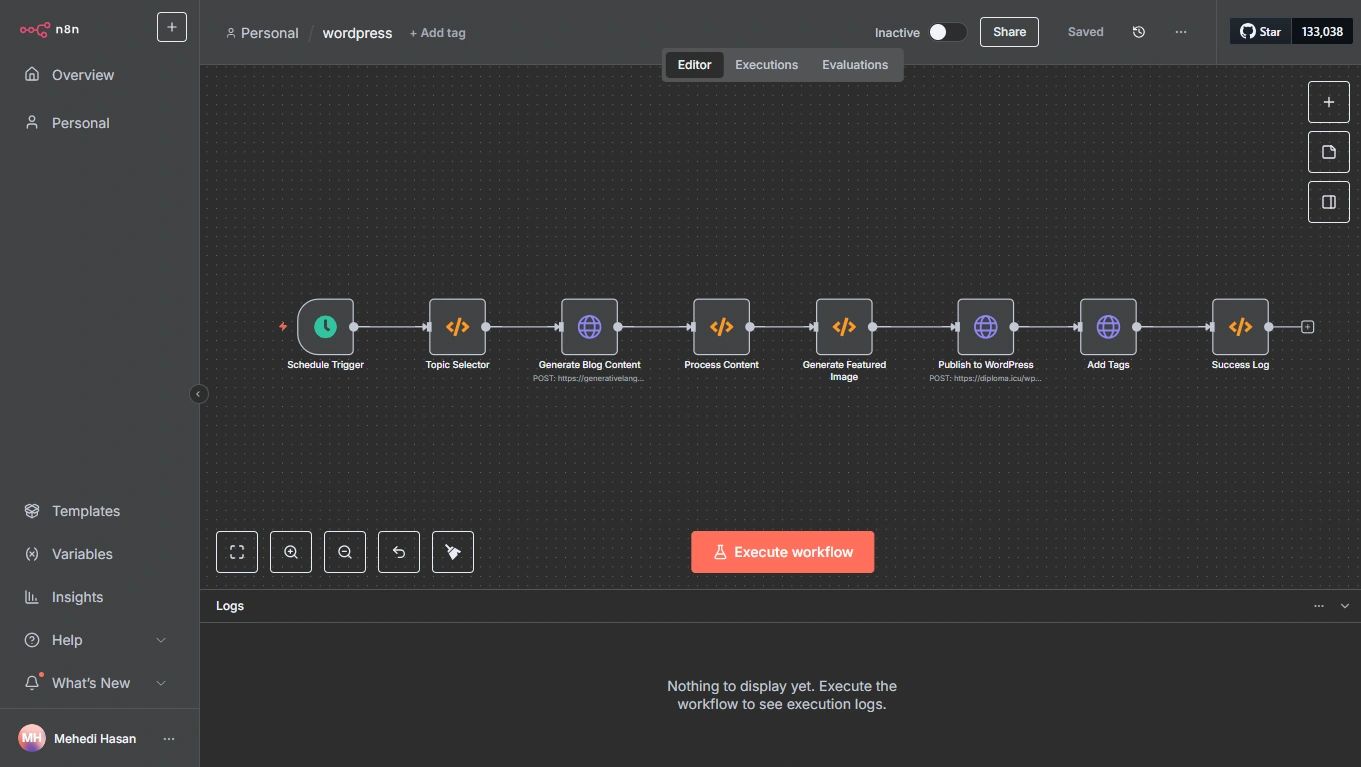
Task: Click the wordpress workflow name
Action: (x=357, y=33)
